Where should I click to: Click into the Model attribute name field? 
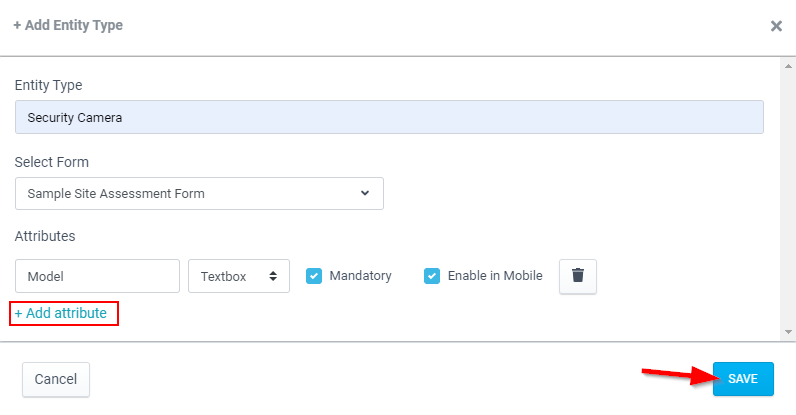point(97,276)
